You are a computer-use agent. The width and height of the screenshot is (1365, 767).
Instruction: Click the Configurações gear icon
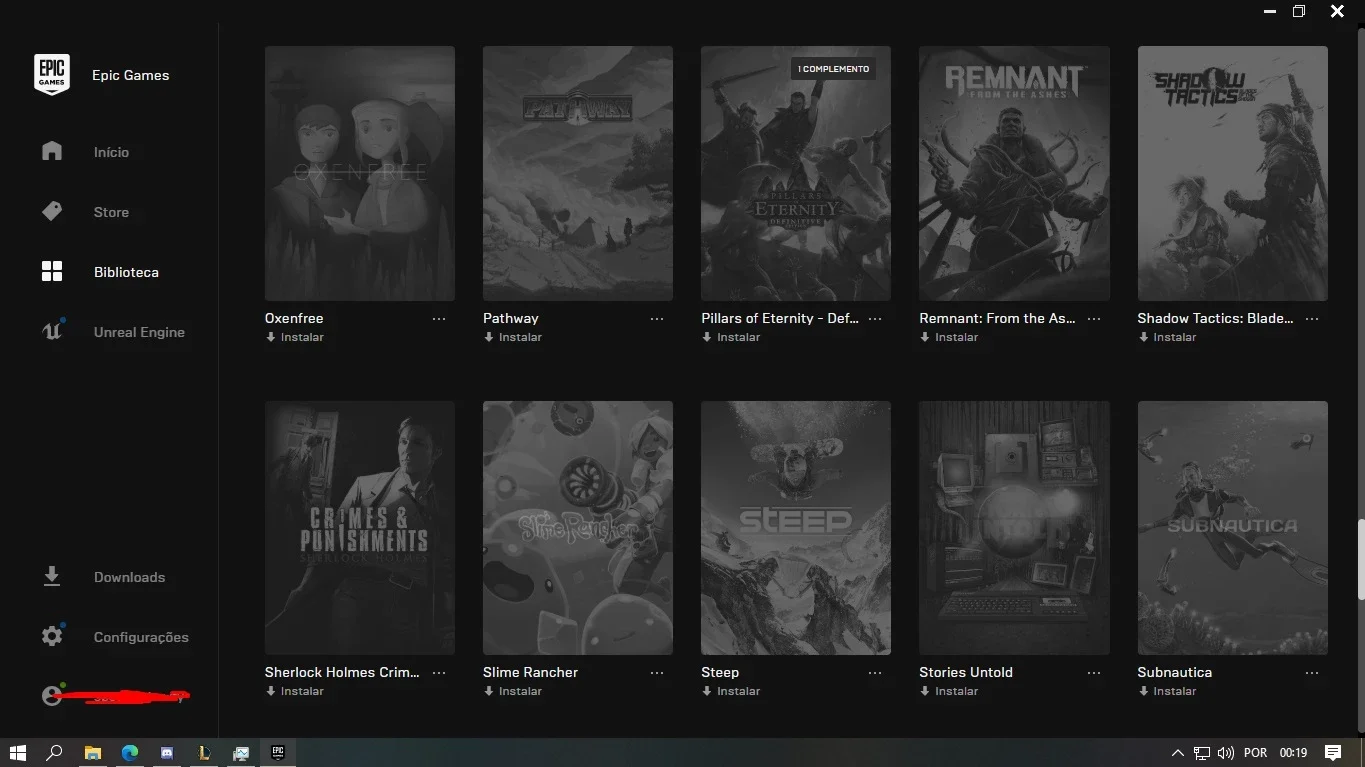click(x=52, y=636)
